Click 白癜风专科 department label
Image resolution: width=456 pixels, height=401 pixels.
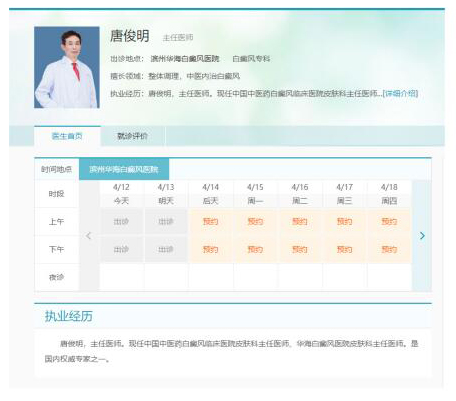(x=251, y=59)
